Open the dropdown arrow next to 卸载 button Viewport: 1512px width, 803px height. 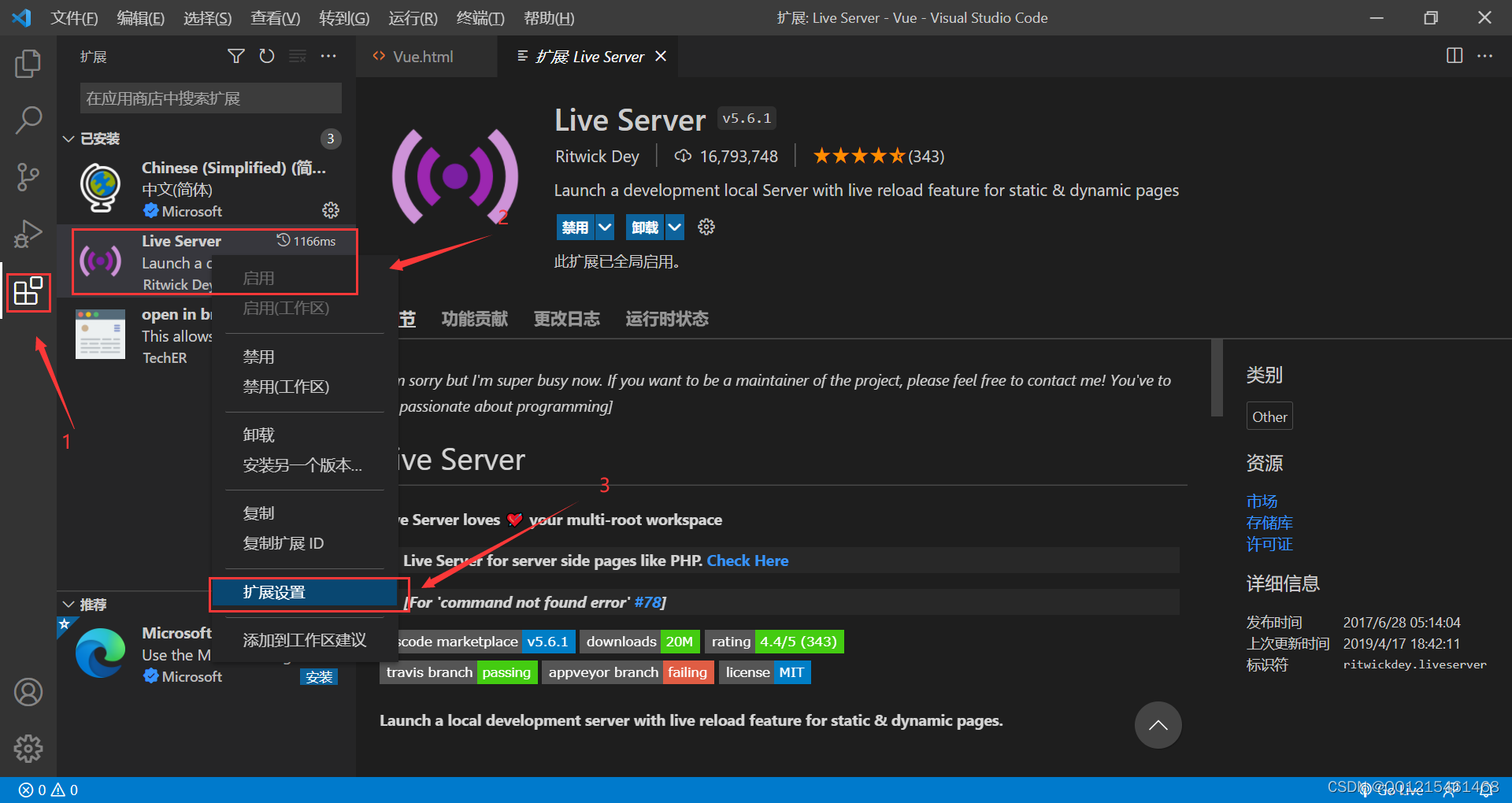(675, 228)
